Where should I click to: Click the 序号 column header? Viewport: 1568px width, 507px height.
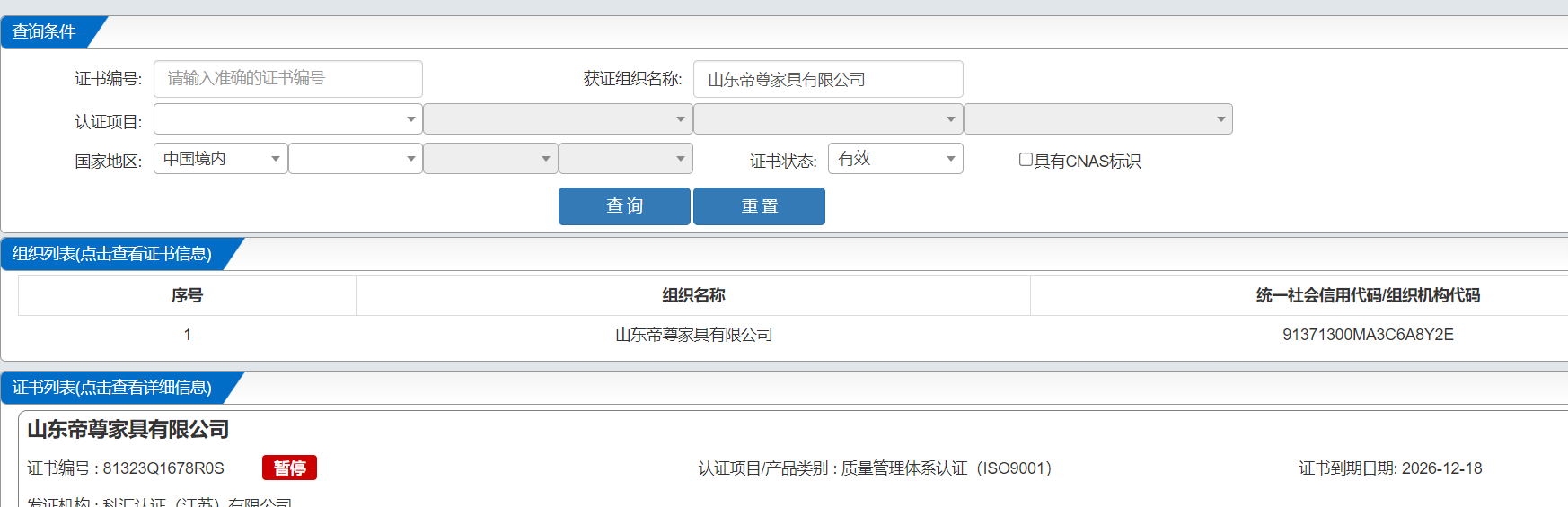coord(187,295)
